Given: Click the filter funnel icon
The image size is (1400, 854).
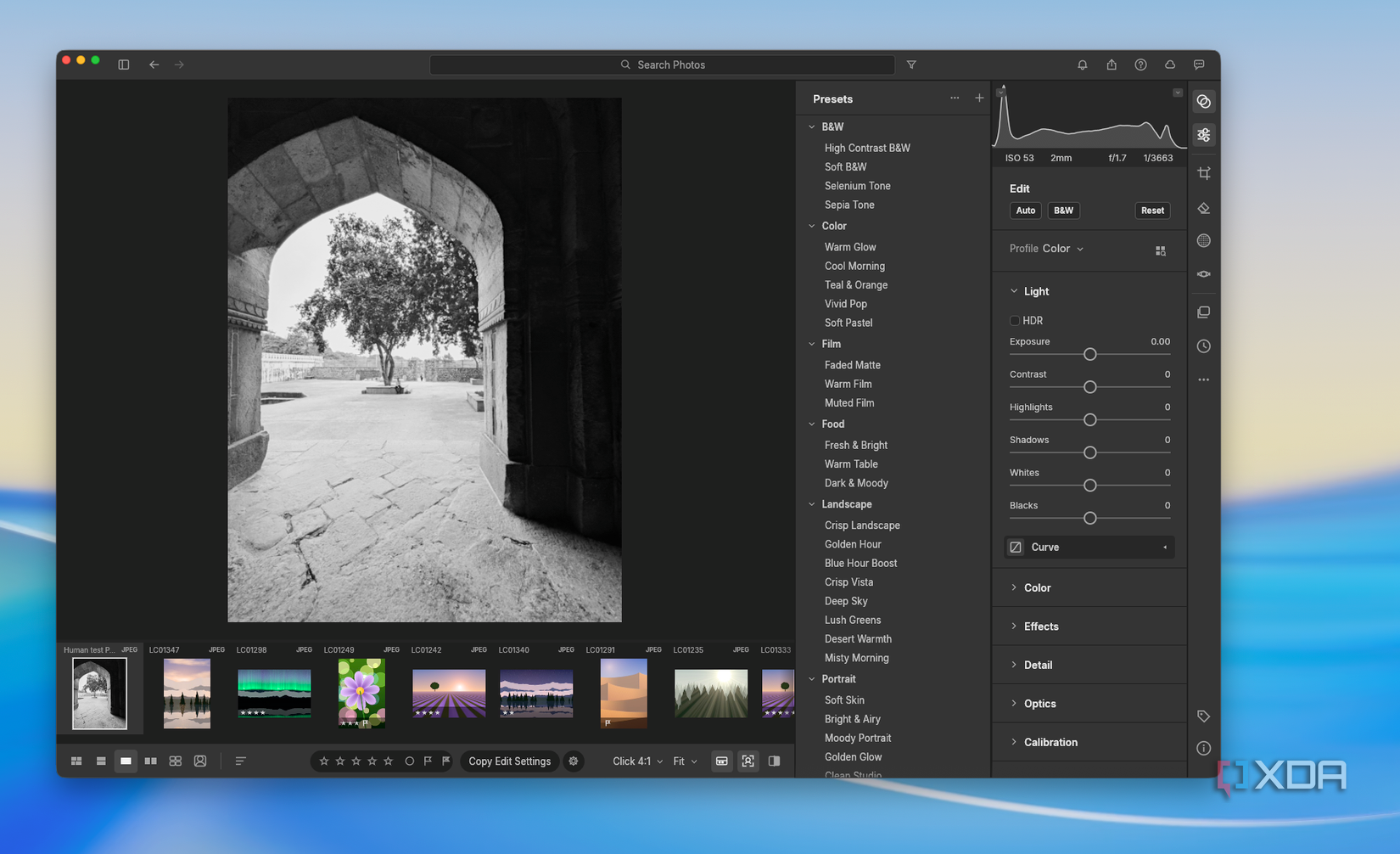Looking at the screenshot, I should tap(911, 65).
